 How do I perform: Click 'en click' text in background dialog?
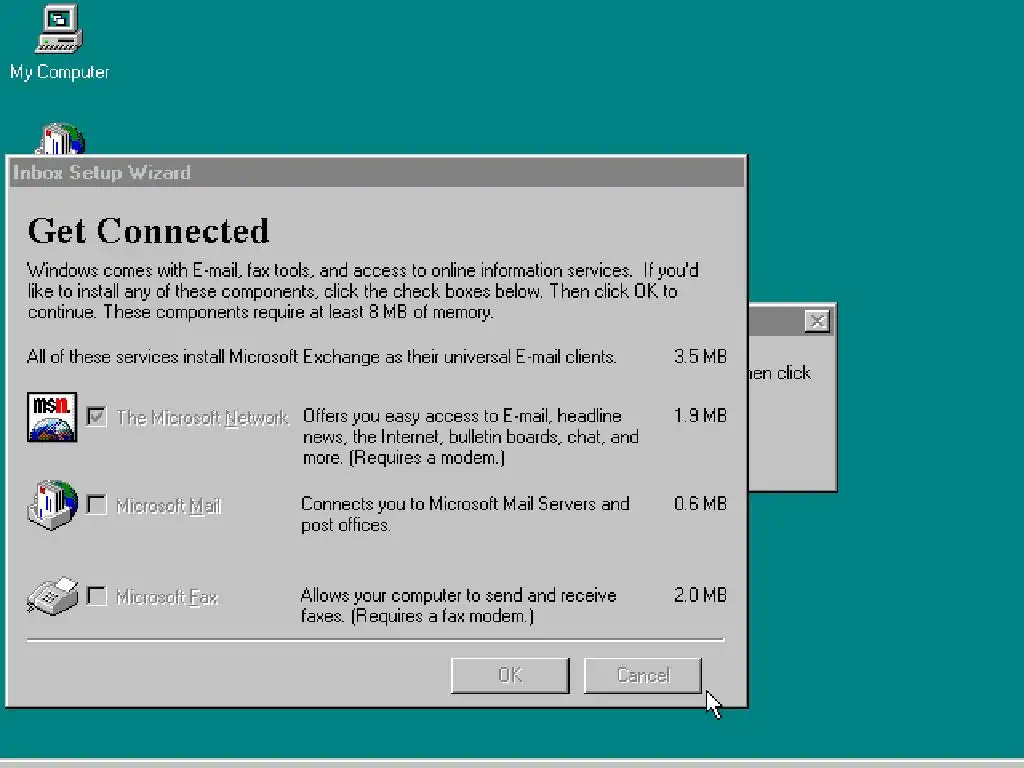tap(780, 373)
